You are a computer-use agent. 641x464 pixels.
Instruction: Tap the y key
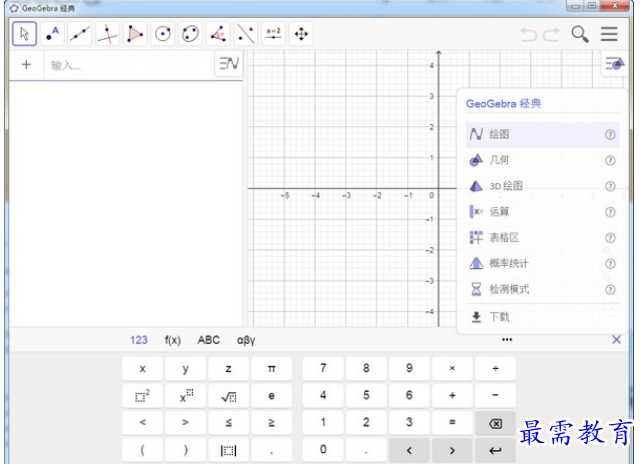pos(186,368)
